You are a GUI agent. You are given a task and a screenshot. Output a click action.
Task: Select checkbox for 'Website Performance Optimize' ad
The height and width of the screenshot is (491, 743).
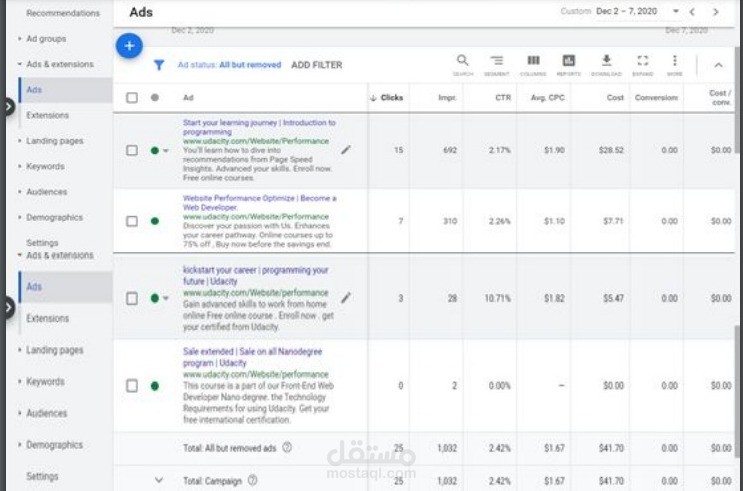(x=132, y=221)
